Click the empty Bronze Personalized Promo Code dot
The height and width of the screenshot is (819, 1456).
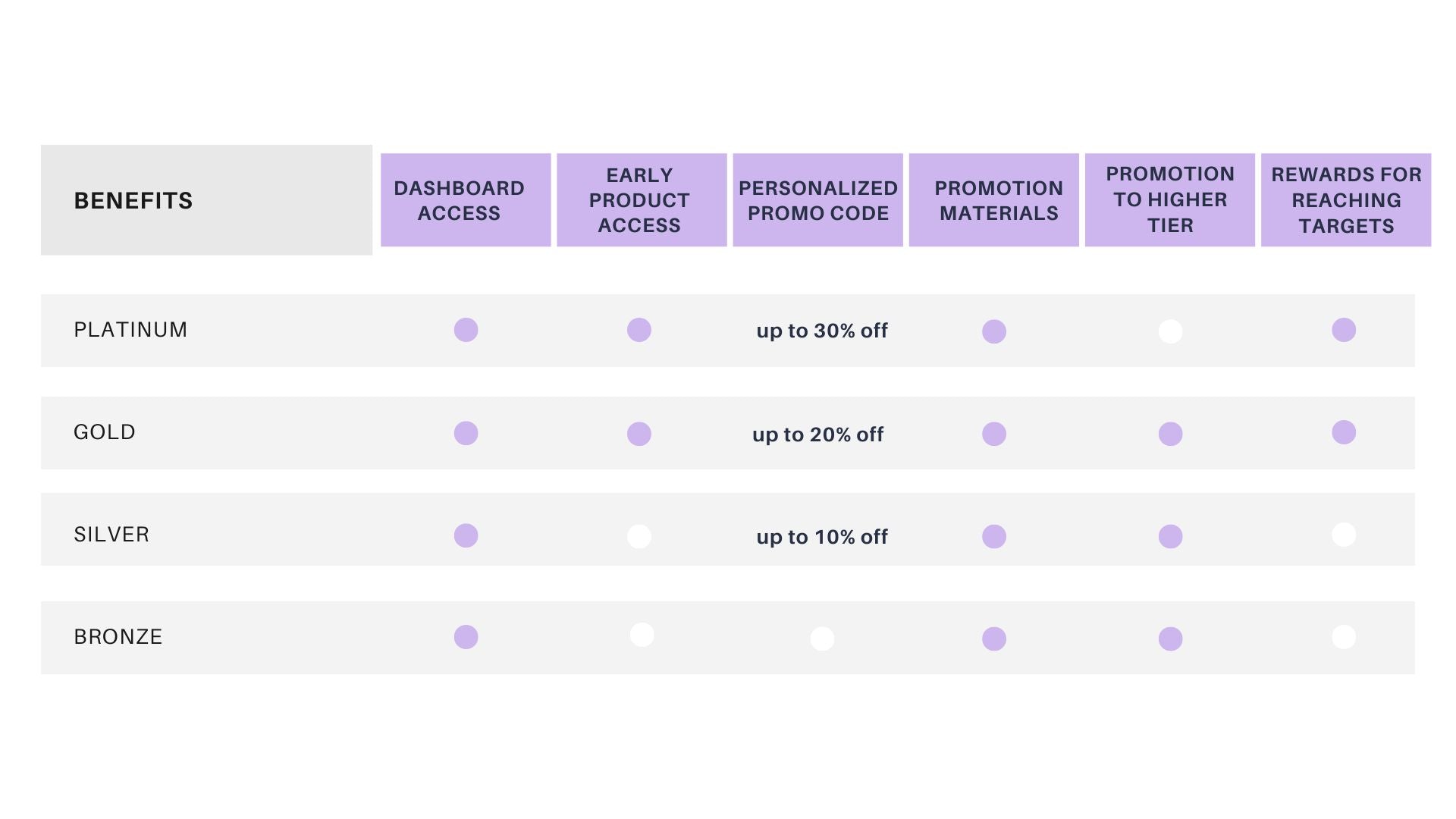tap(822, 639)
